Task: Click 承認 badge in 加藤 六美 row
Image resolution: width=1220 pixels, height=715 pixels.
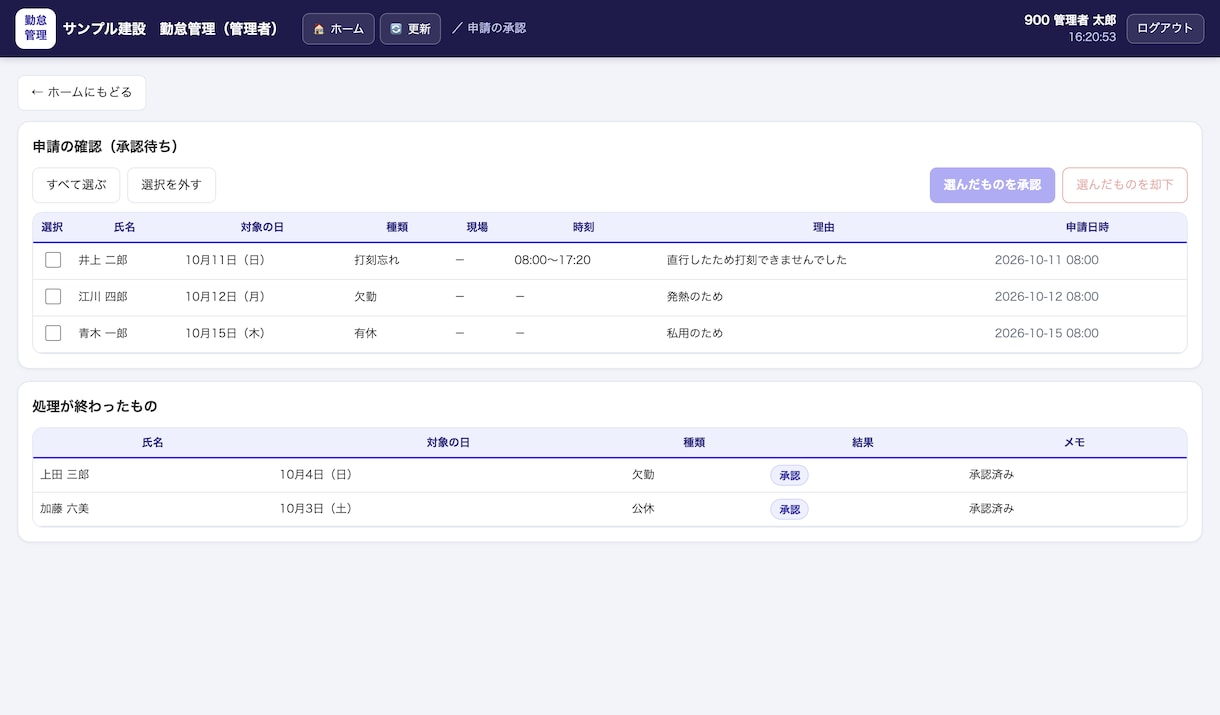Action: pyautogui.click(x=789, y=510)
